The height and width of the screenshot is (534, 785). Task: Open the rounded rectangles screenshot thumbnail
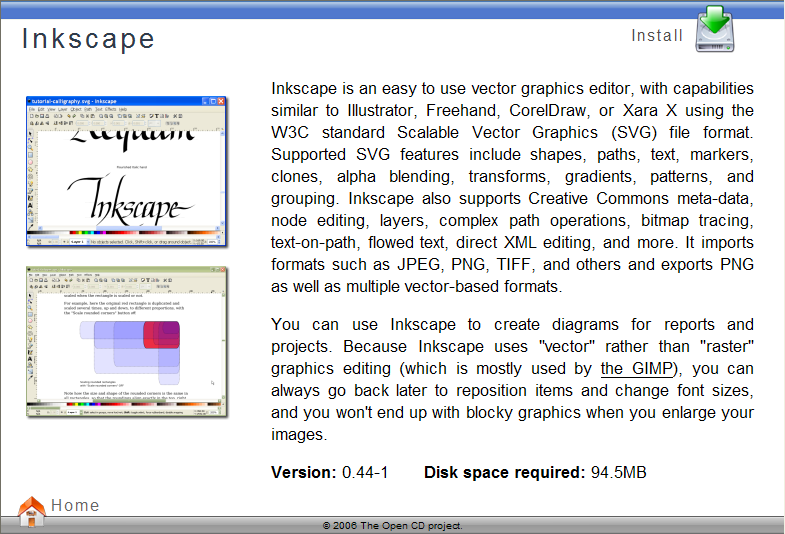click(x=127, y=342)
